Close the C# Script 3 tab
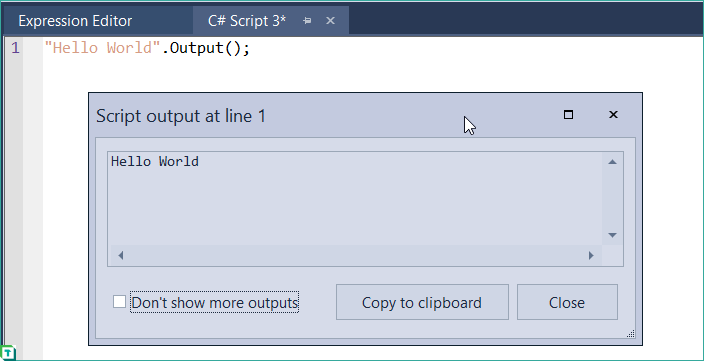Viewport: 704px width, 361px height. (330, 21)
